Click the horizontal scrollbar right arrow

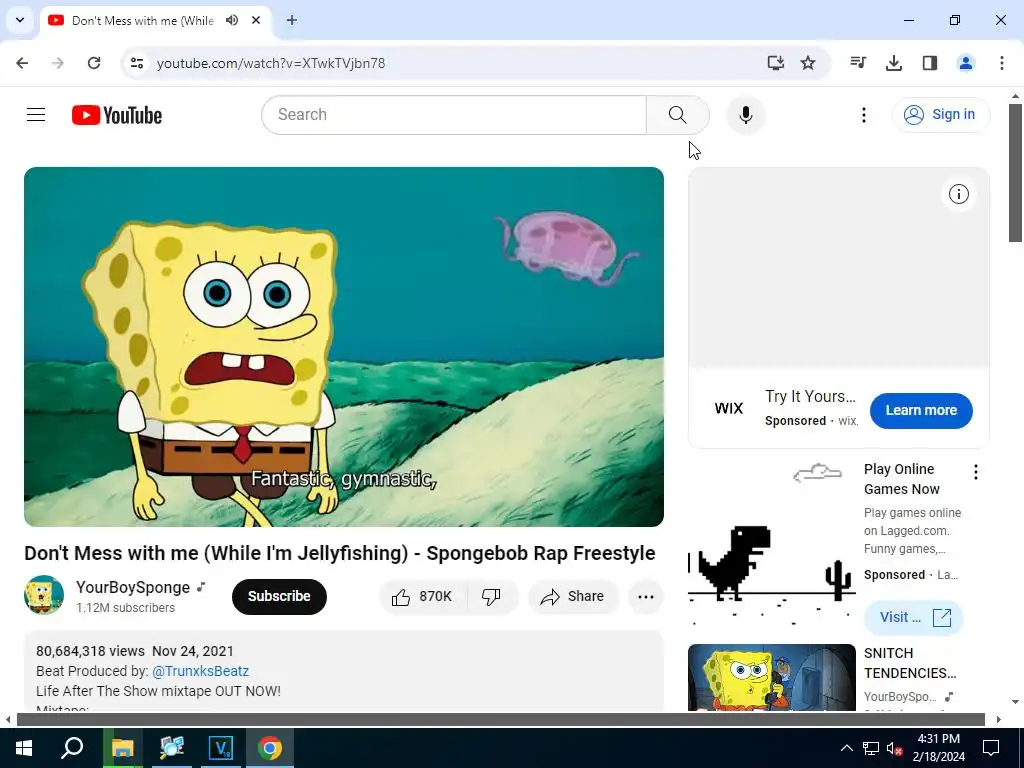coord(999,720)
